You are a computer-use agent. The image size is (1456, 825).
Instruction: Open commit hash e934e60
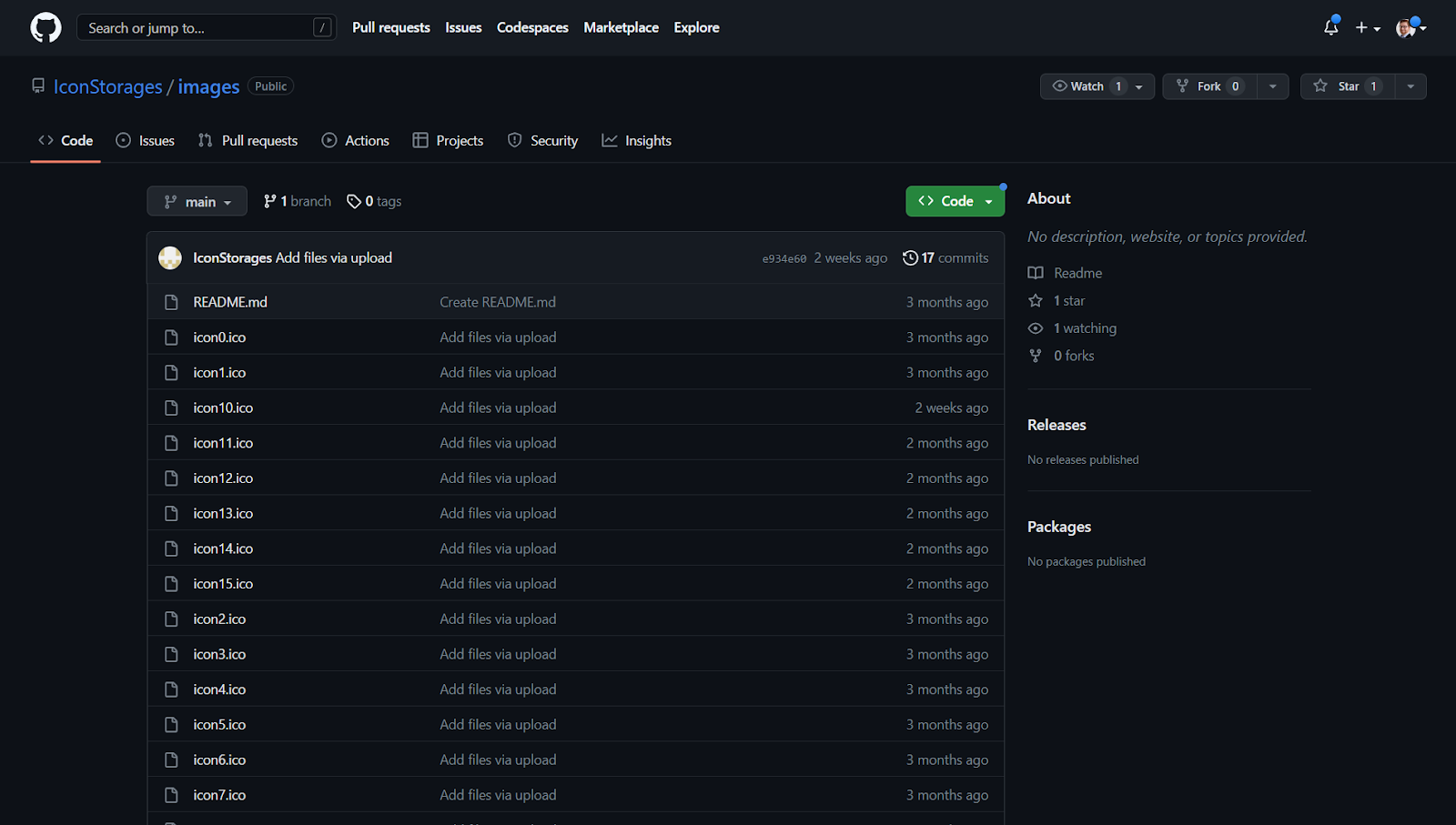click(x=784, y=259)
